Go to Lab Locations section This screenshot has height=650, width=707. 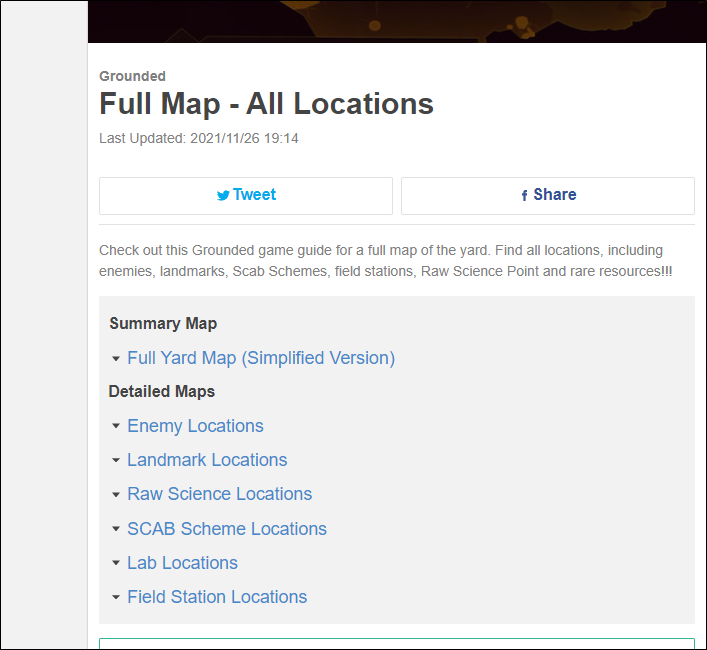pyautogui.click(x=182, y=563)
